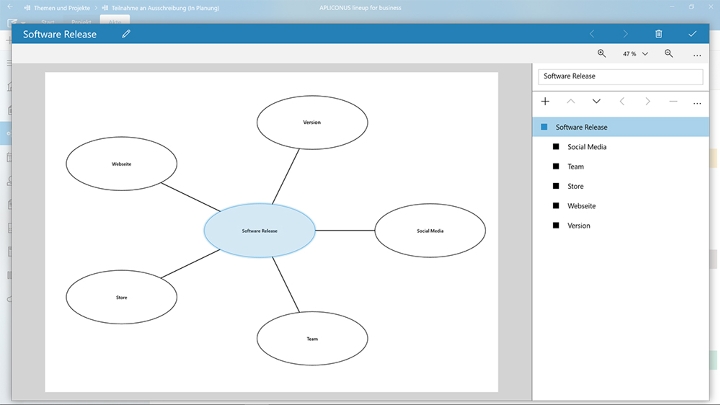This screenshot has height=405, width=720.
Task: Open outline panel more options menu
Action: pyautogui.click(x=697, y=103)
